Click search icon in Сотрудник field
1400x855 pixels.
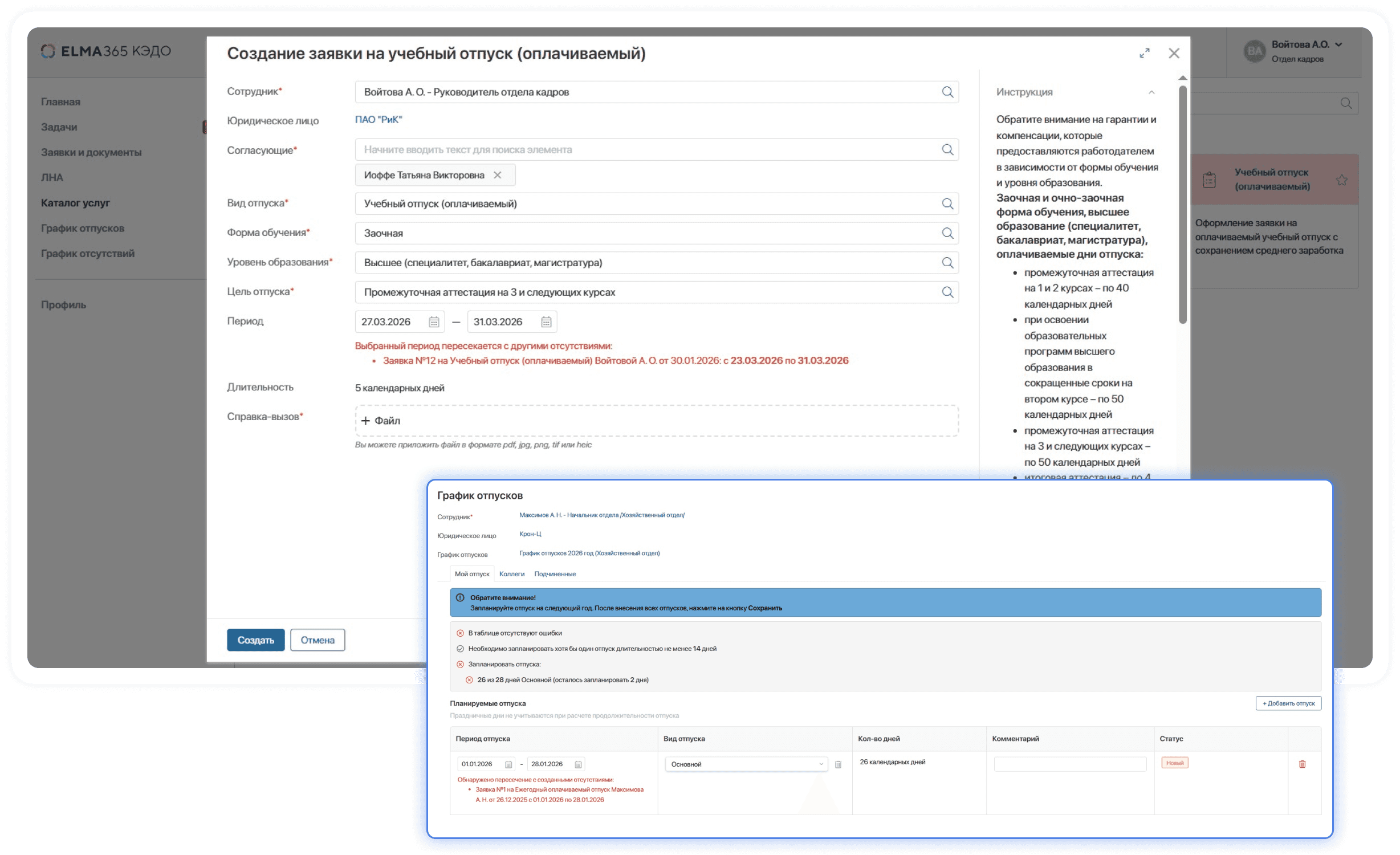pos(947,92)
